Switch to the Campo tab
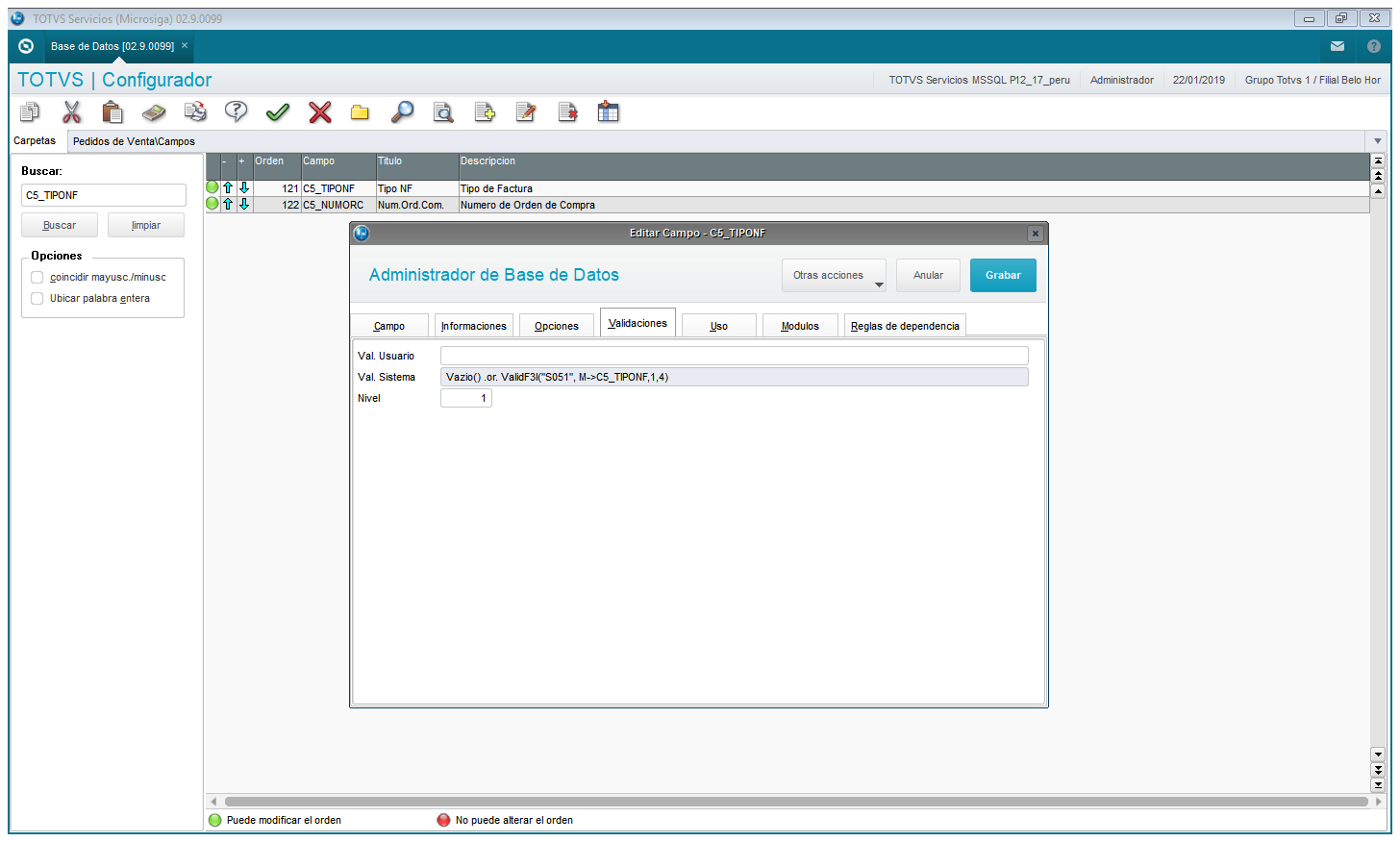 pos(389,326)
